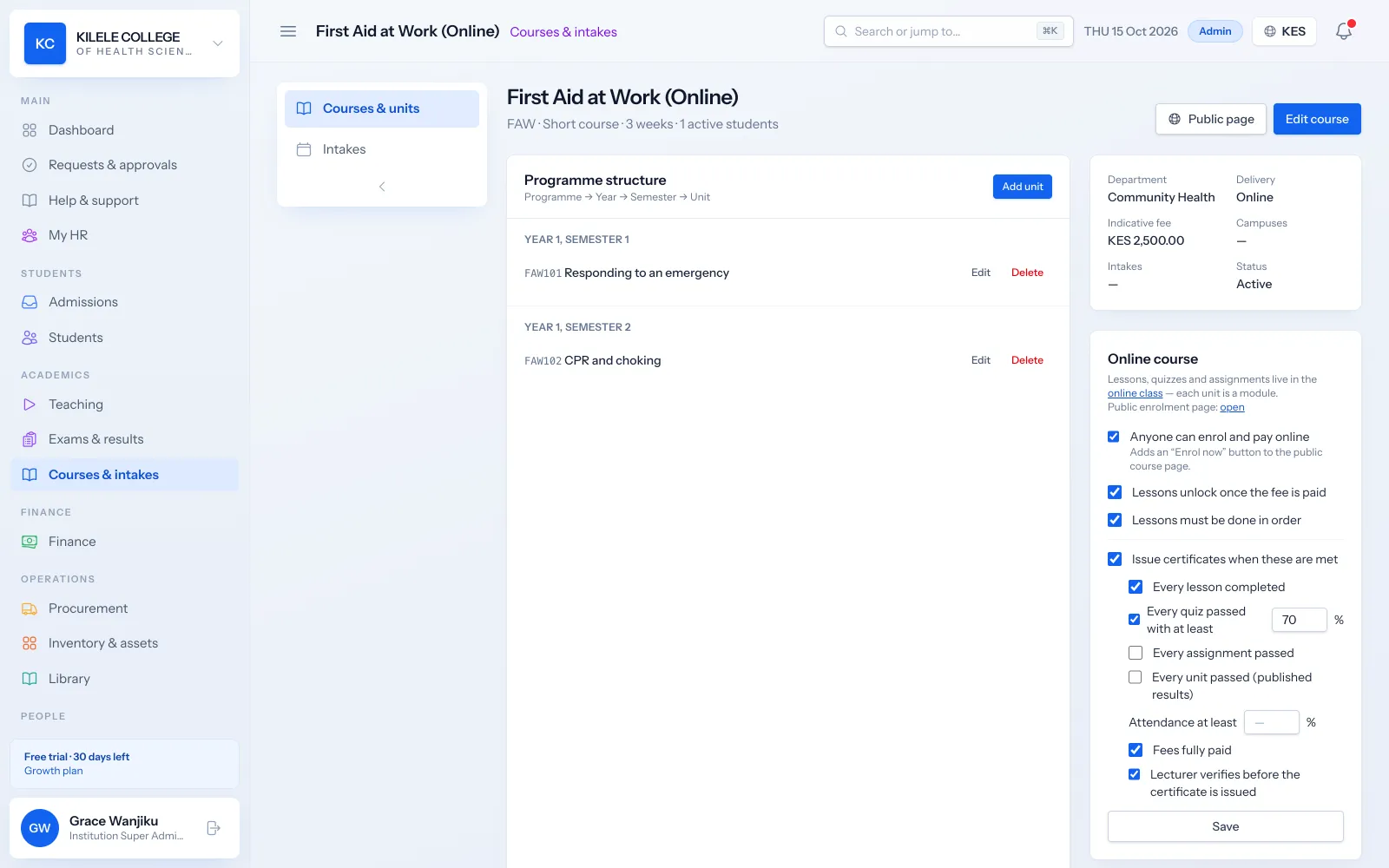Delete the FAW102 CPR and choking unit

[x=1027, y=360]
